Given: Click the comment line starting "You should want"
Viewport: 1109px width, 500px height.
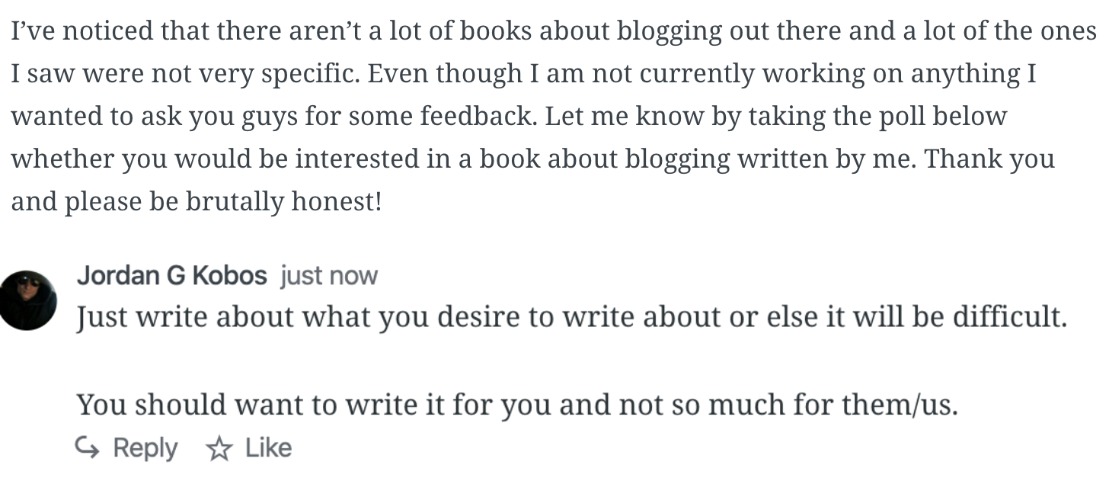Looking at the screenshot, I should click(517, 405).
